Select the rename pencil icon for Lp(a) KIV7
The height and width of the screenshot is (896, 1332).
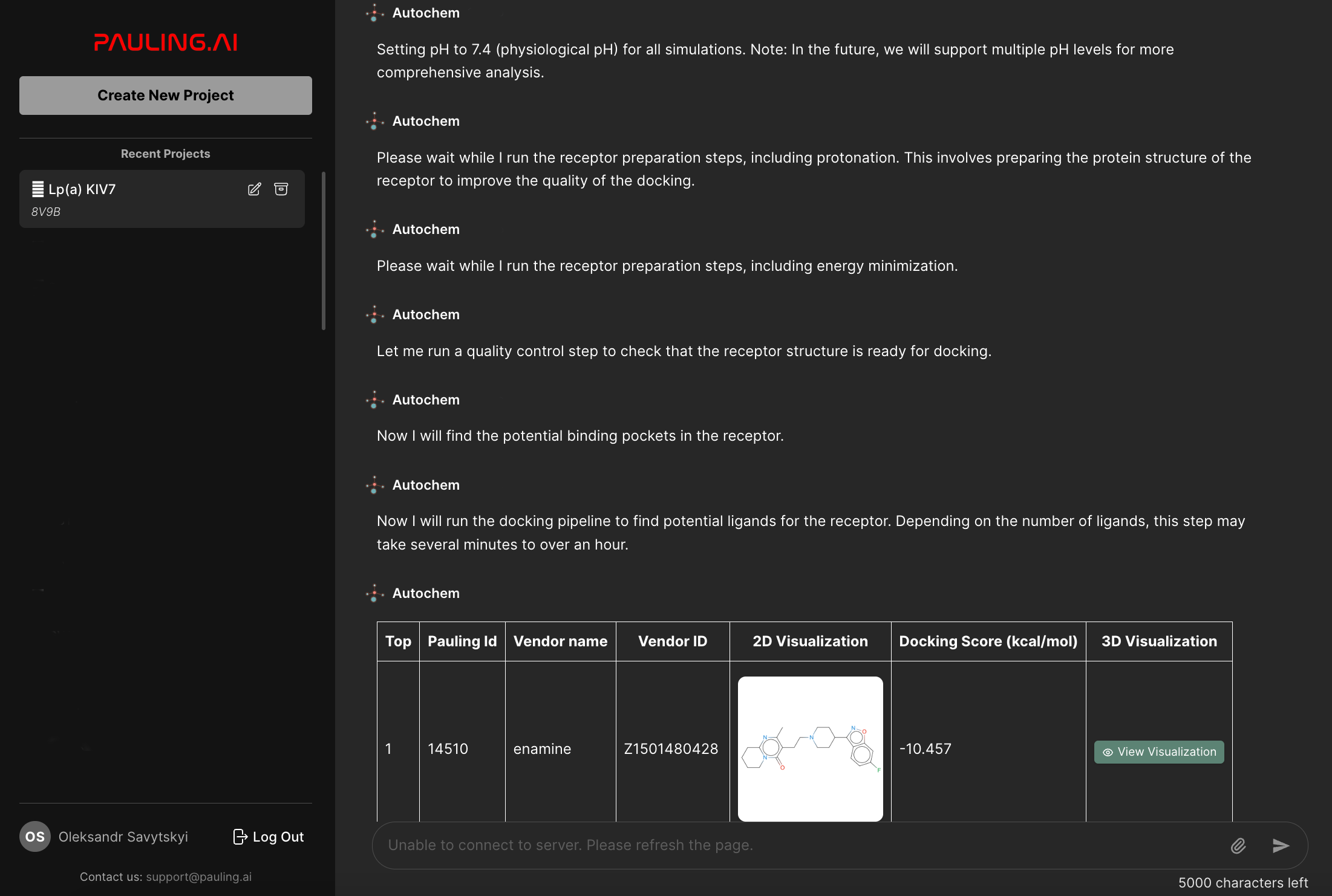[x=254, y=189]
